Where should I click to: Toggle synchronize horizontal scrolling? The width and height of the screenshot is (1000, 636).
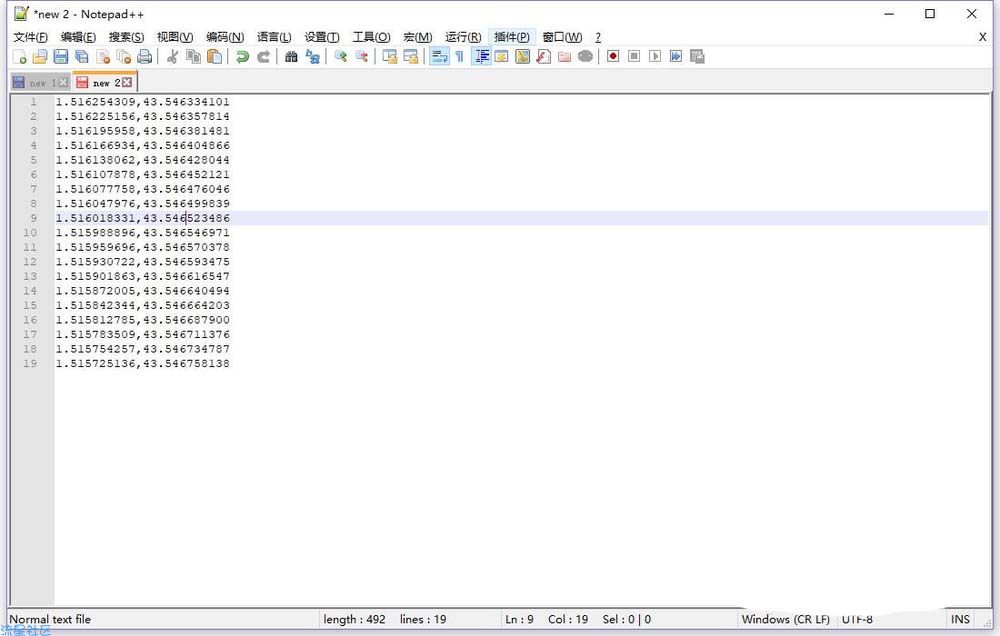[411, 57]
